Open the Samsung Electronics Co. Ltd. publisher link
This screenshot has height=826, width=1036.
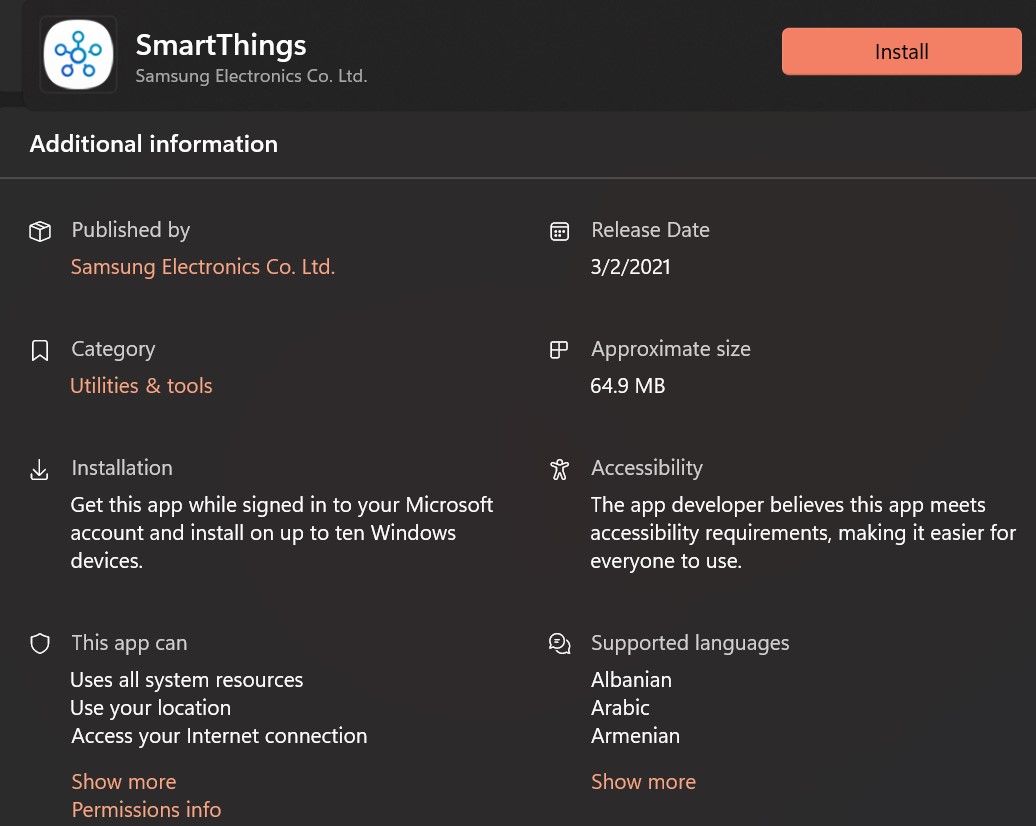tap(203, 267)
